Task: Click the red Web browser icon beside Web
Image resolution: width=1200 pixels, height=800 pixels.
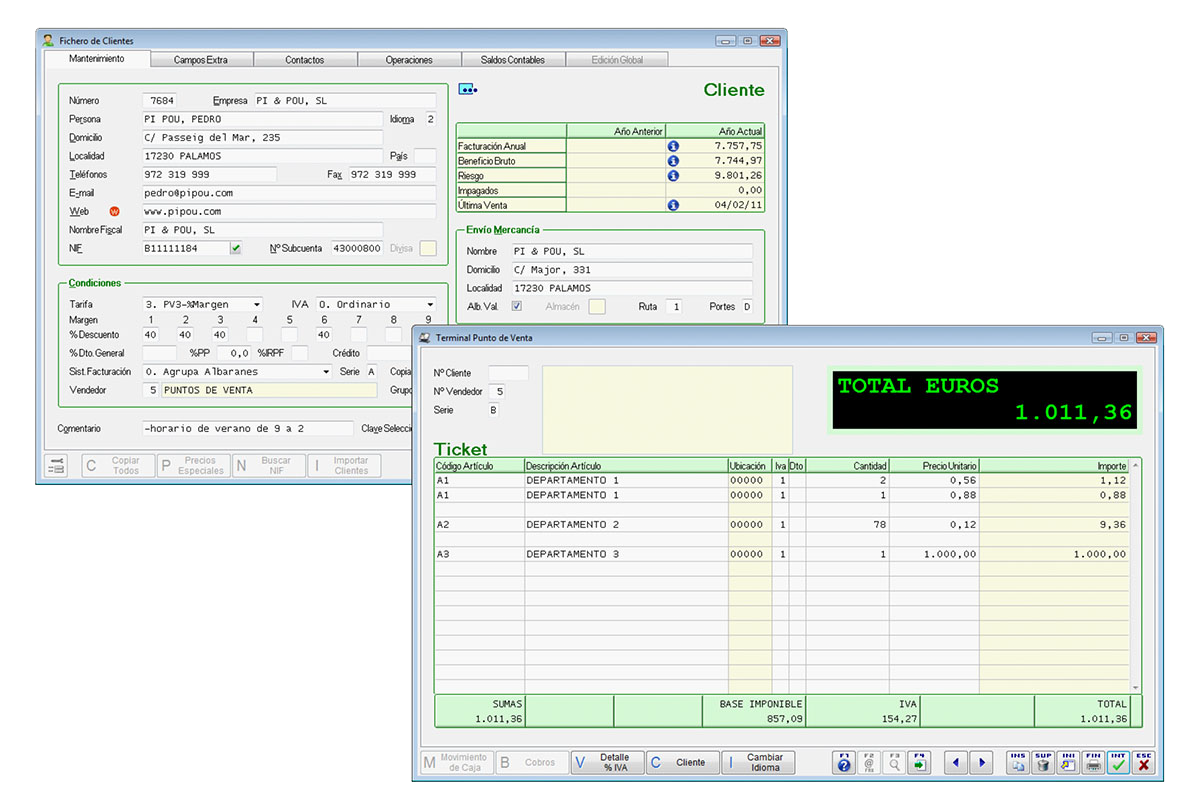Action: tap(113, 212)
